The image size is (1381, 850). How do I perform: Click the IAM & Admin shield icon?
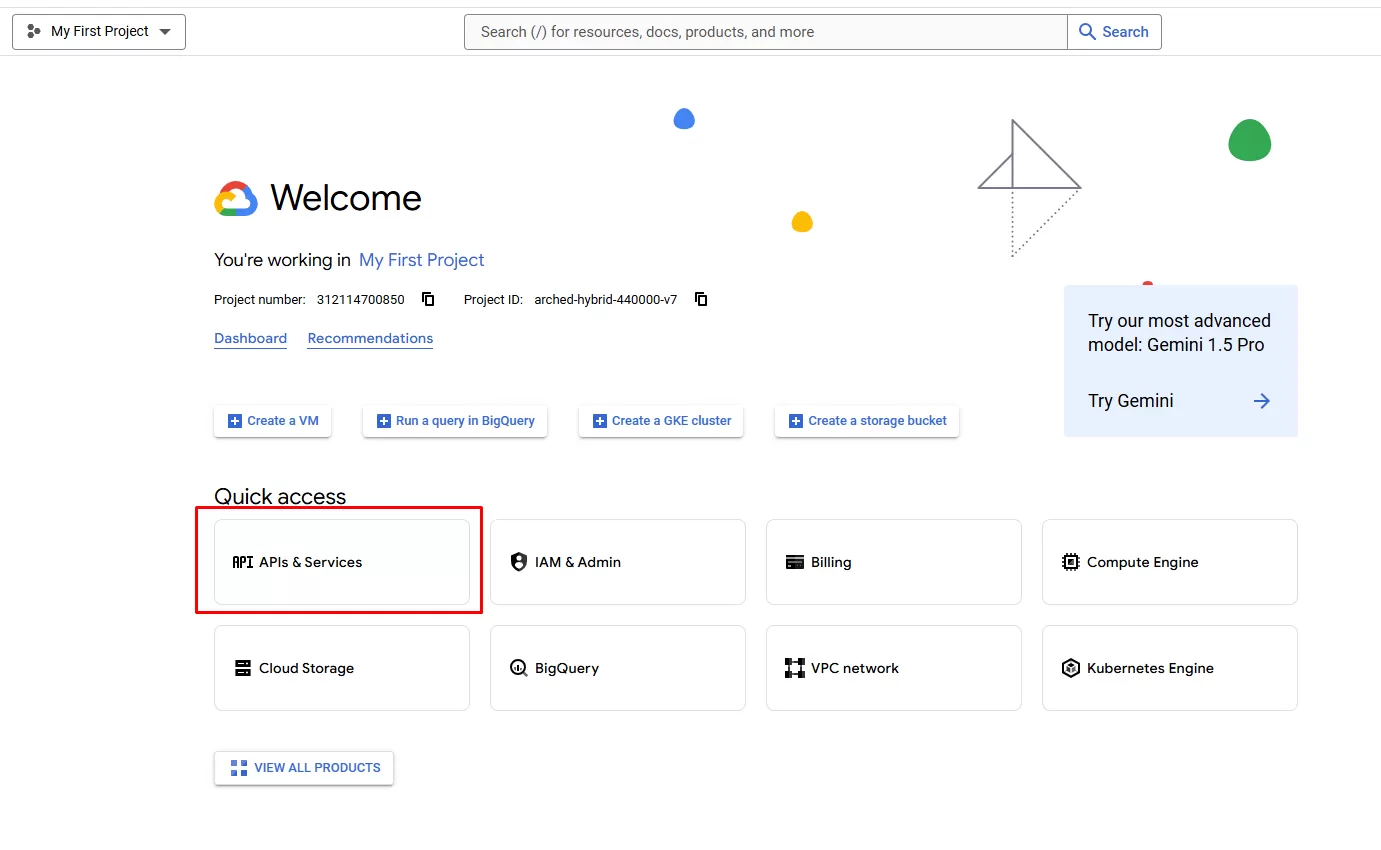point(518,562)
